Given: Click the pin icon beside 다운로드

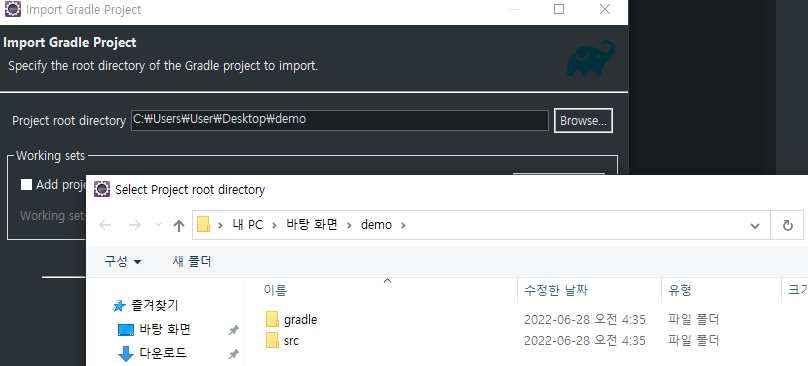Looking at the screenshot, I should coord(234,354).
